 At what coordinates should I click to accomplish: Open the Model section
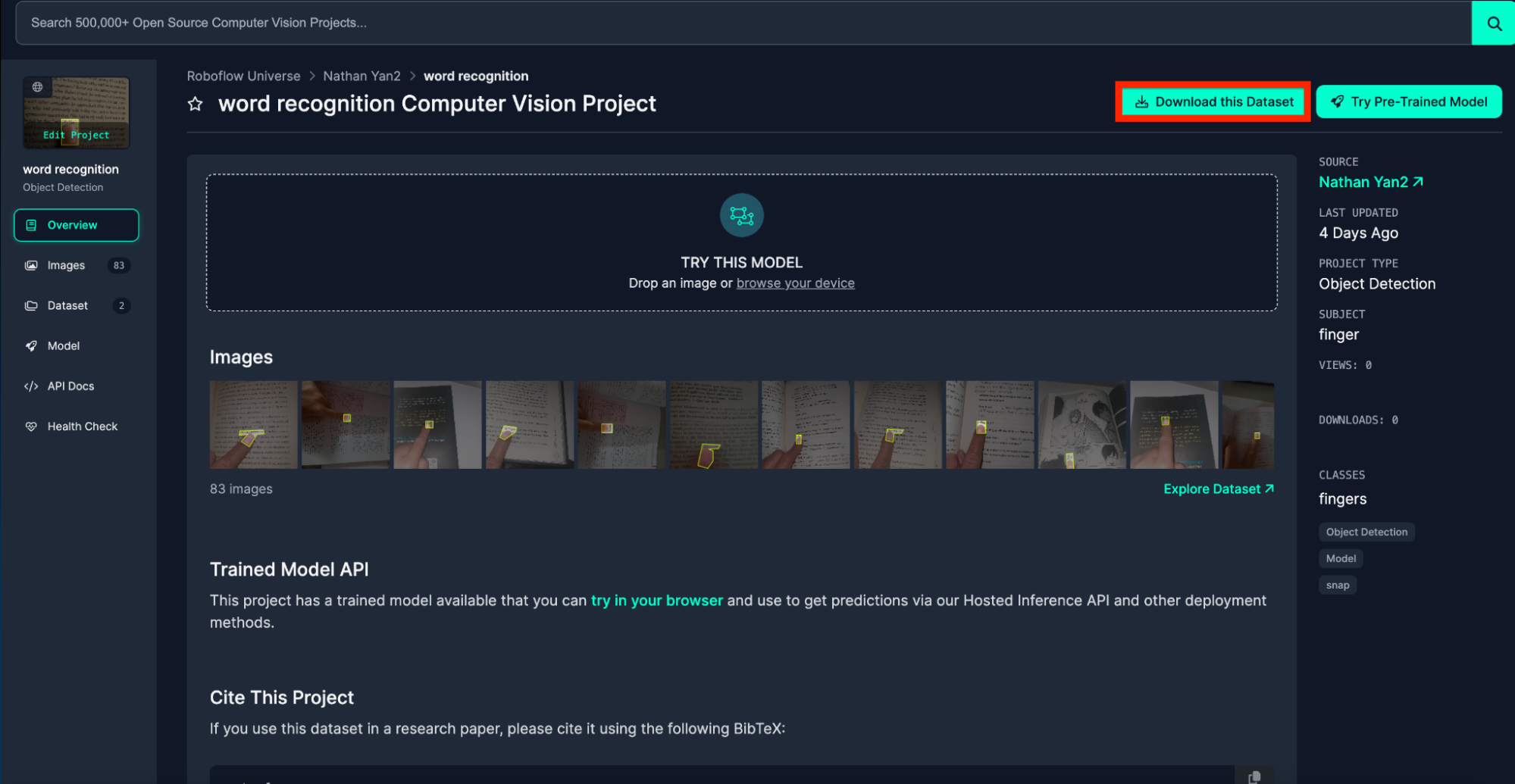77,345
